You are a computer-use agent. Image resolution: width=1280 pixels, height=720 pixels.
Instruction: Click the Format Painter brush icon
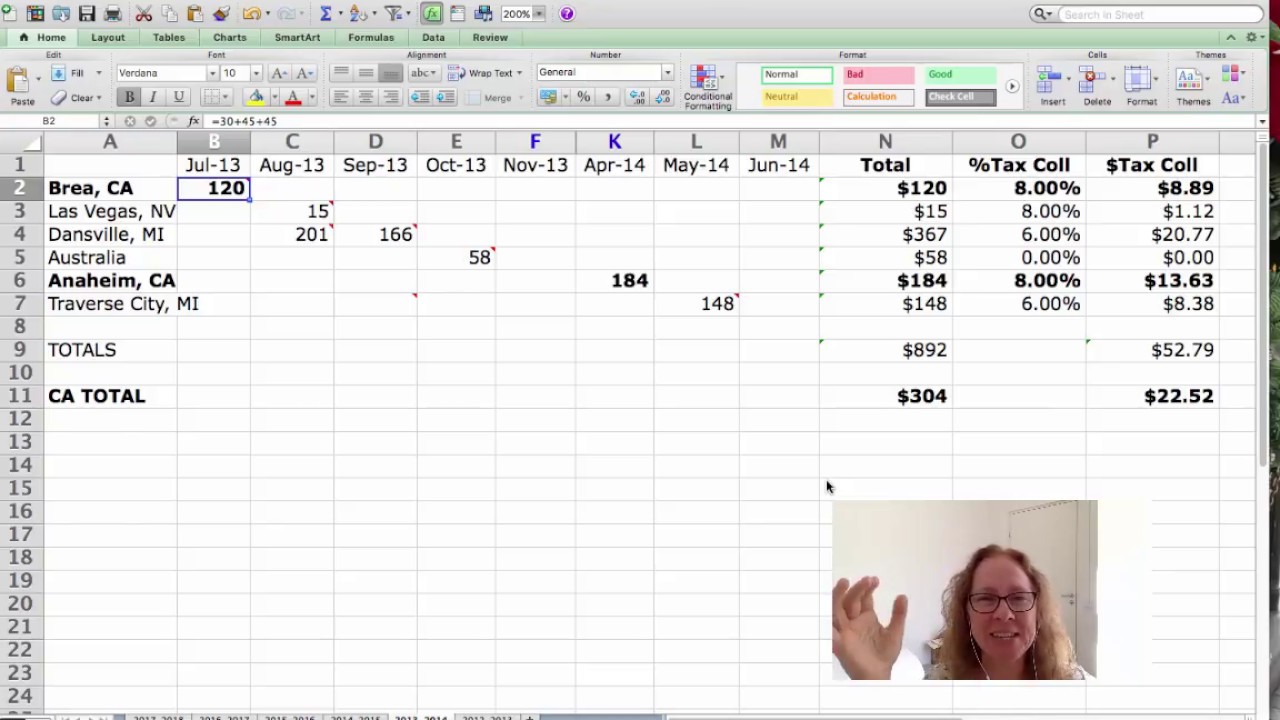(221, 14)
